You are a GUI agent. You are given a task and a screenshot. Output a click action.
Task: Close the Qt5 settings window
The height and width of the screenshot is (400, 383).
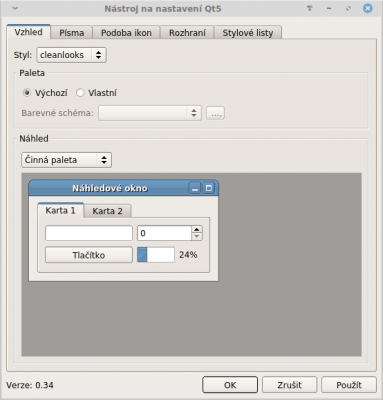tap(368, 8)
